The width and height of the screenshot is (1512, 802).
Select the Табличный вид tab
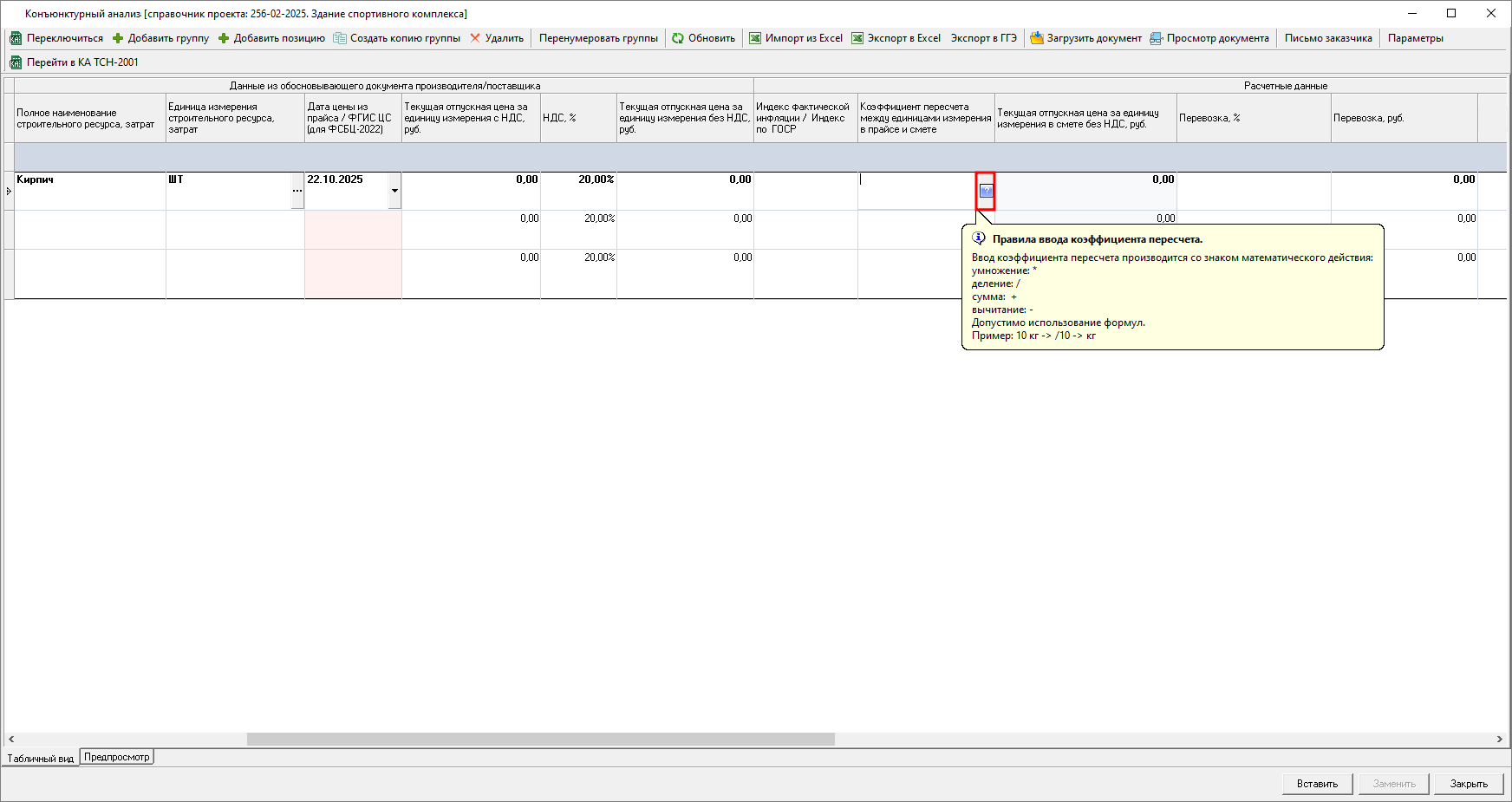tap(41, 758)
